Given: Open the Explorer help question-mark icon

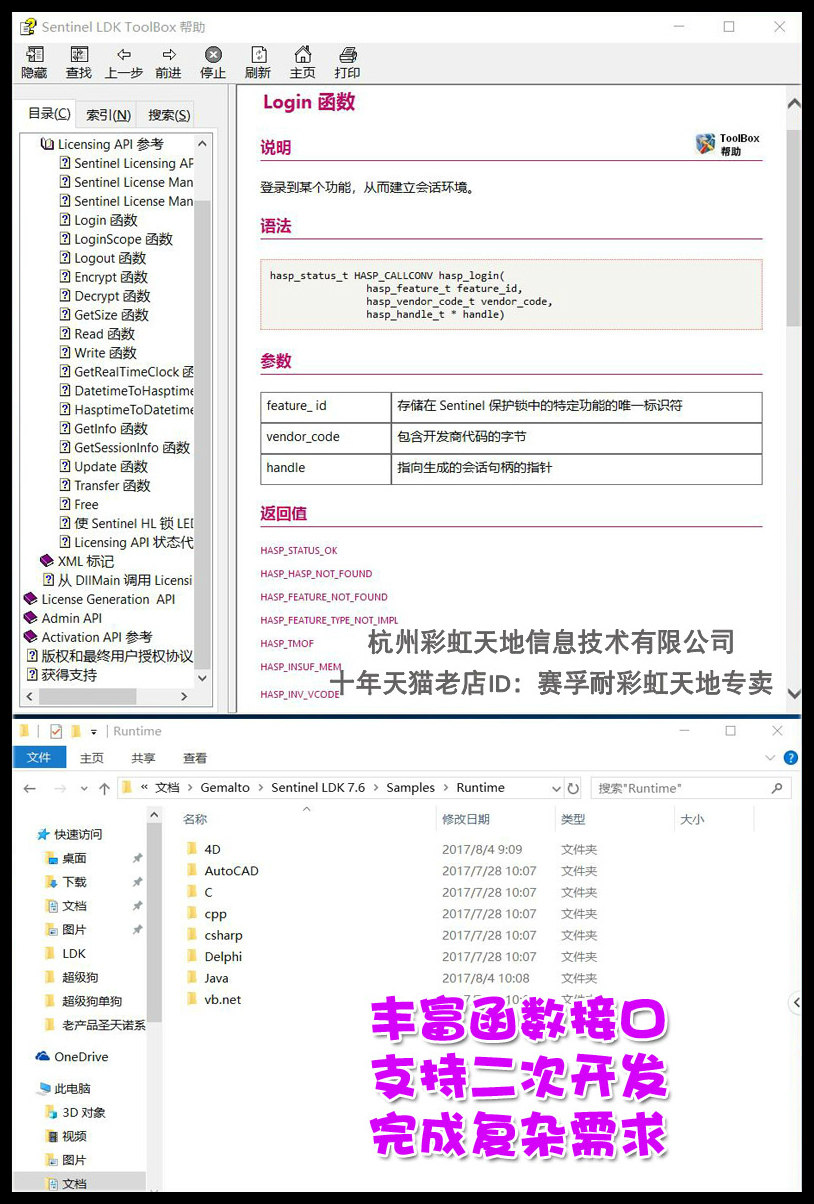Looking at the screenshot, I should pos(791,758).
